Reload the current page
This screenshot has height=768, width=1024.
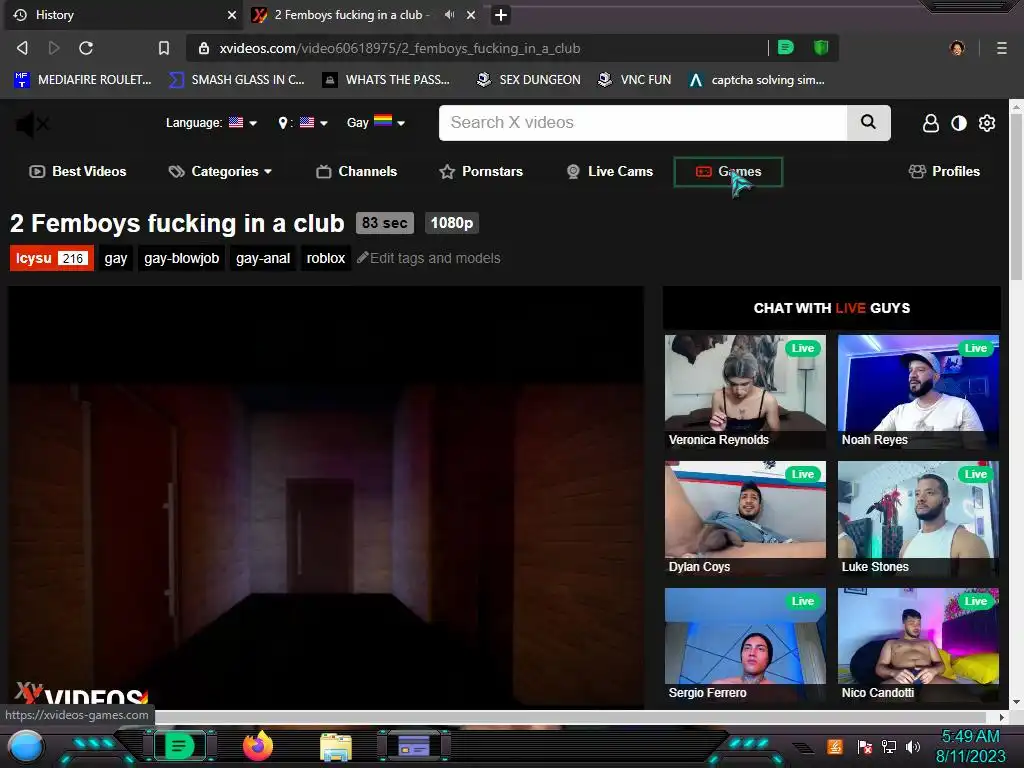pyautogui.click(x=86, y=48)
